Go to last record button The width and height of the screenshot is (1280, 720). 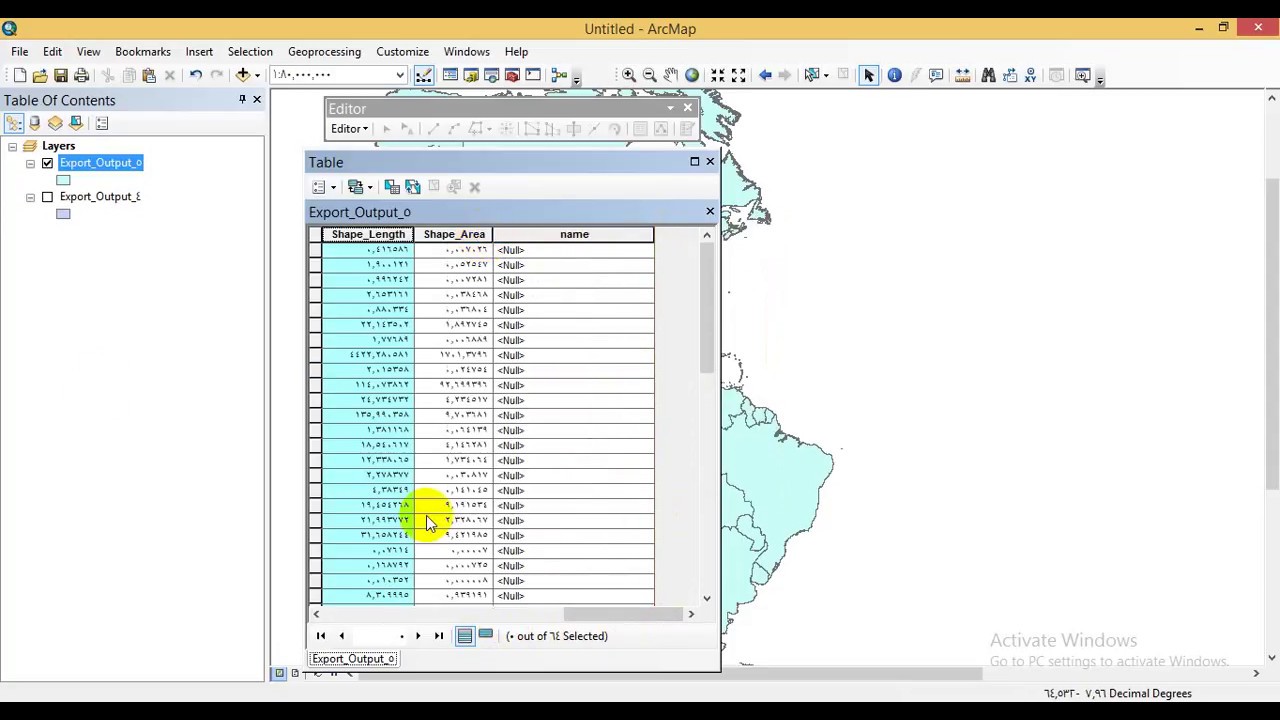coord(438,636)
